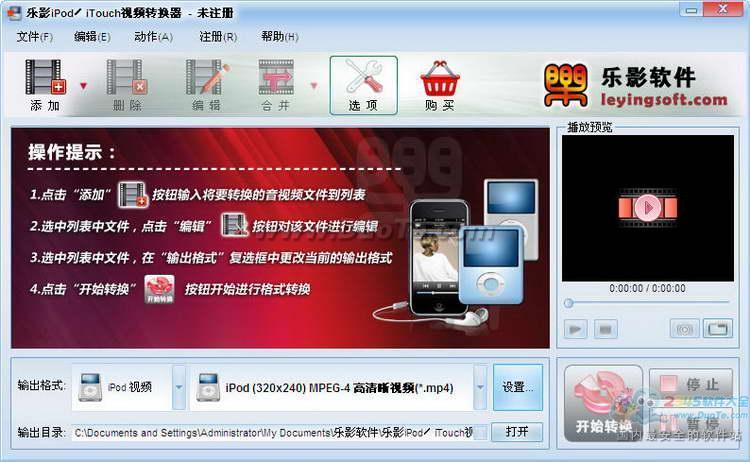The height and width of the screenshot is (462, 750).
Task: Open the iPod (320x240) MPEG-4 format dropdown
Action: pyautogui.click(x=480, y=387)
